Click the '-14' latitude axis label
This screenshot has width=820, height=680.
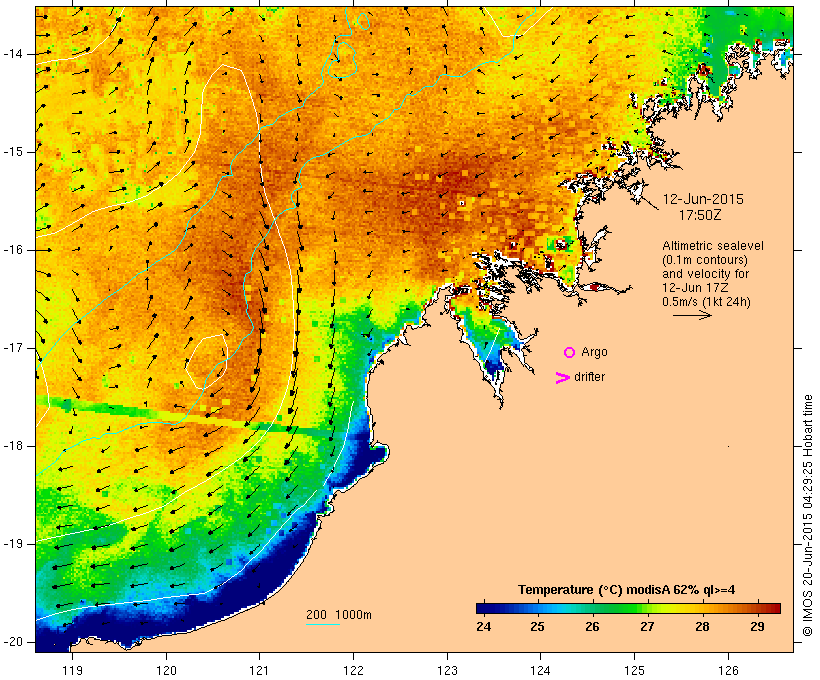[x=13, y=54]
